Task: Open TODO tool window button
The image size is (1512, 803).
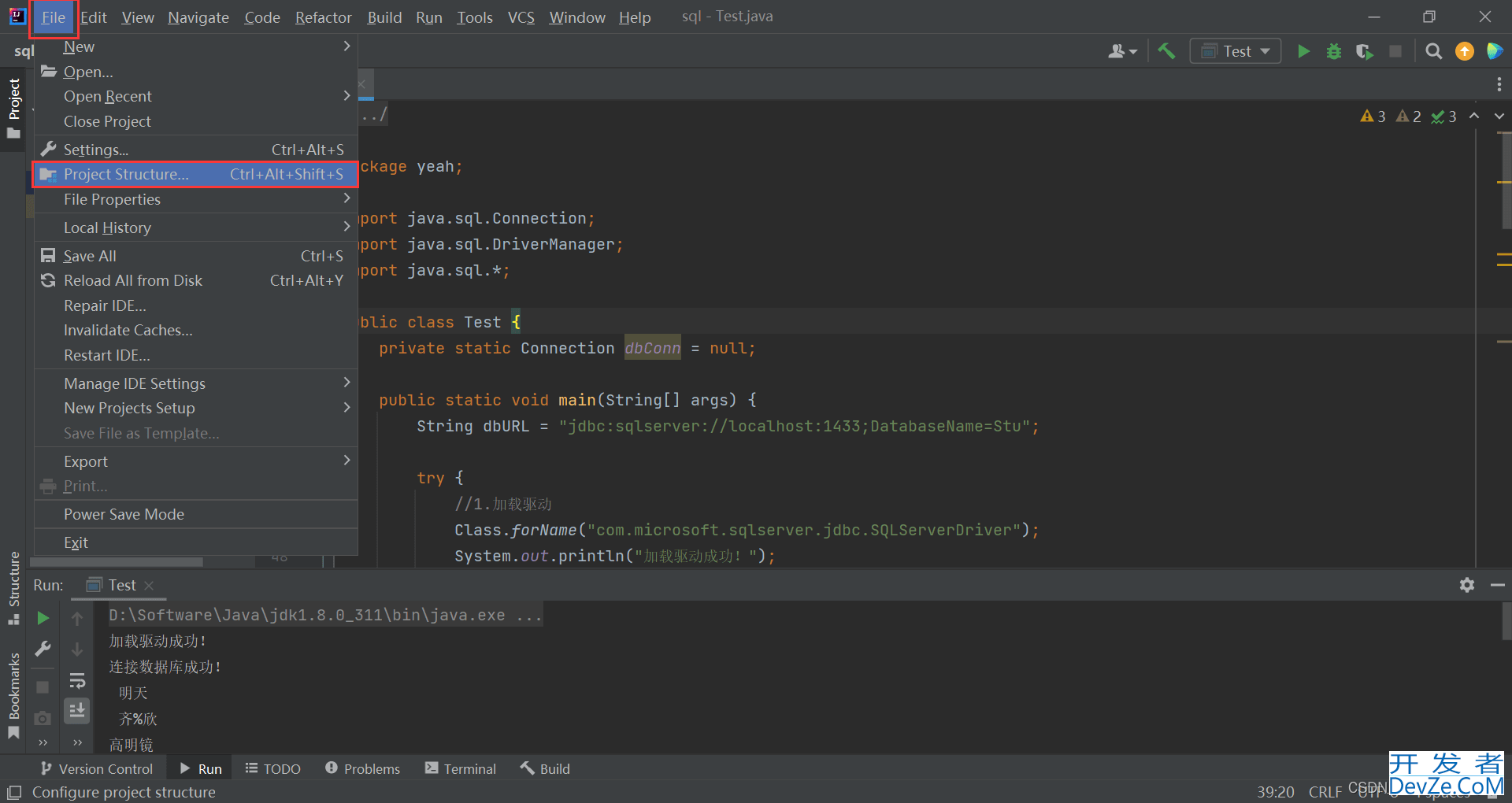Action: pos(273,768)
